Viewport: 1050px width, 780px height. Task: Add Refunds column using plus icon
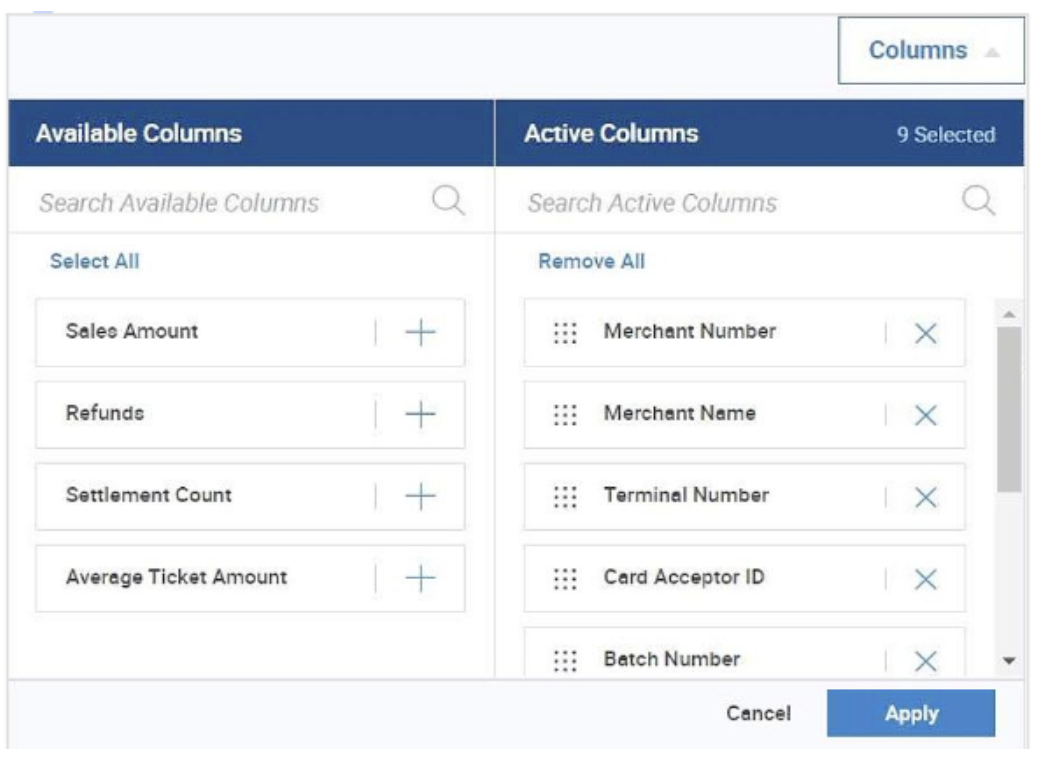click(420, 415)
